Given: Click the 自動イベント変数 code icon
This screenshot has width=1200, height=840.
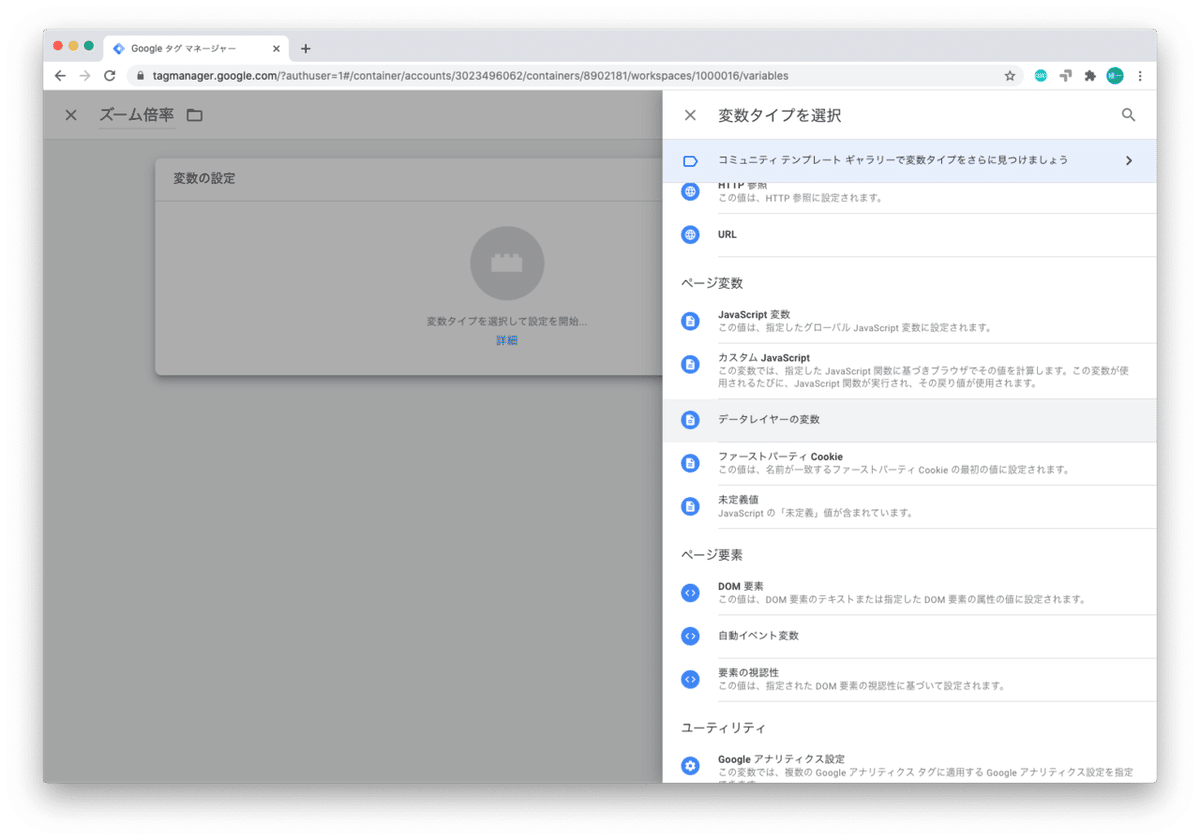Looking at the screenshot, I should [x=690, y=636].
